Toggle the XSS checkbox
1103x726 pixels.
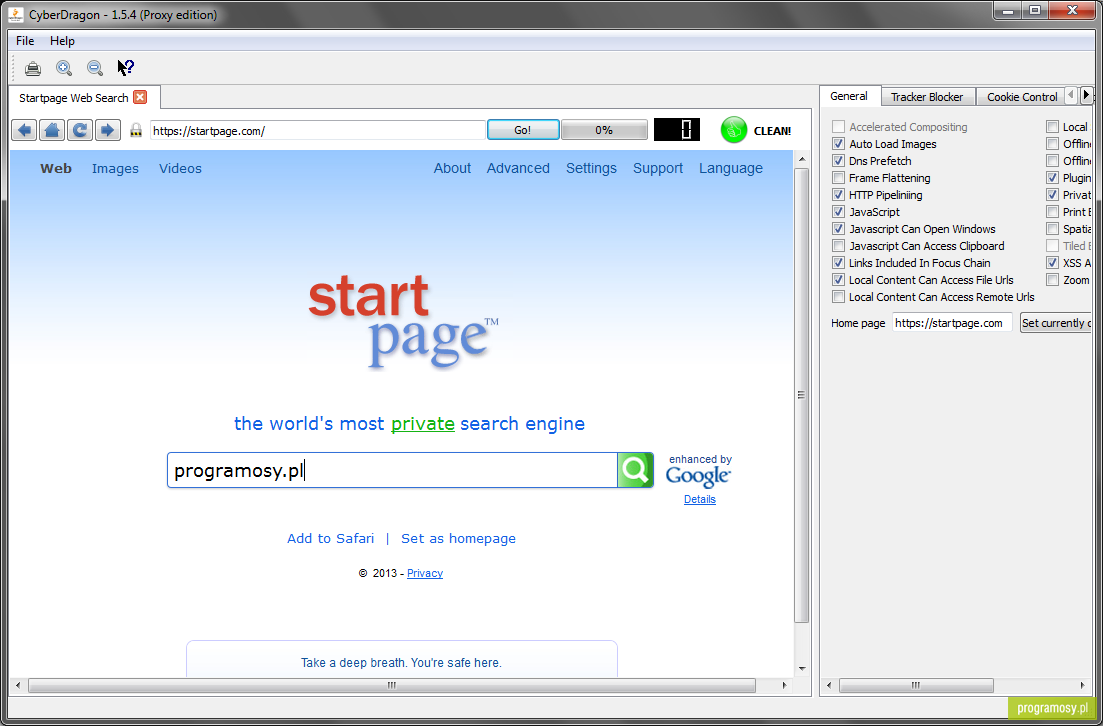(x=1052, y=262)
